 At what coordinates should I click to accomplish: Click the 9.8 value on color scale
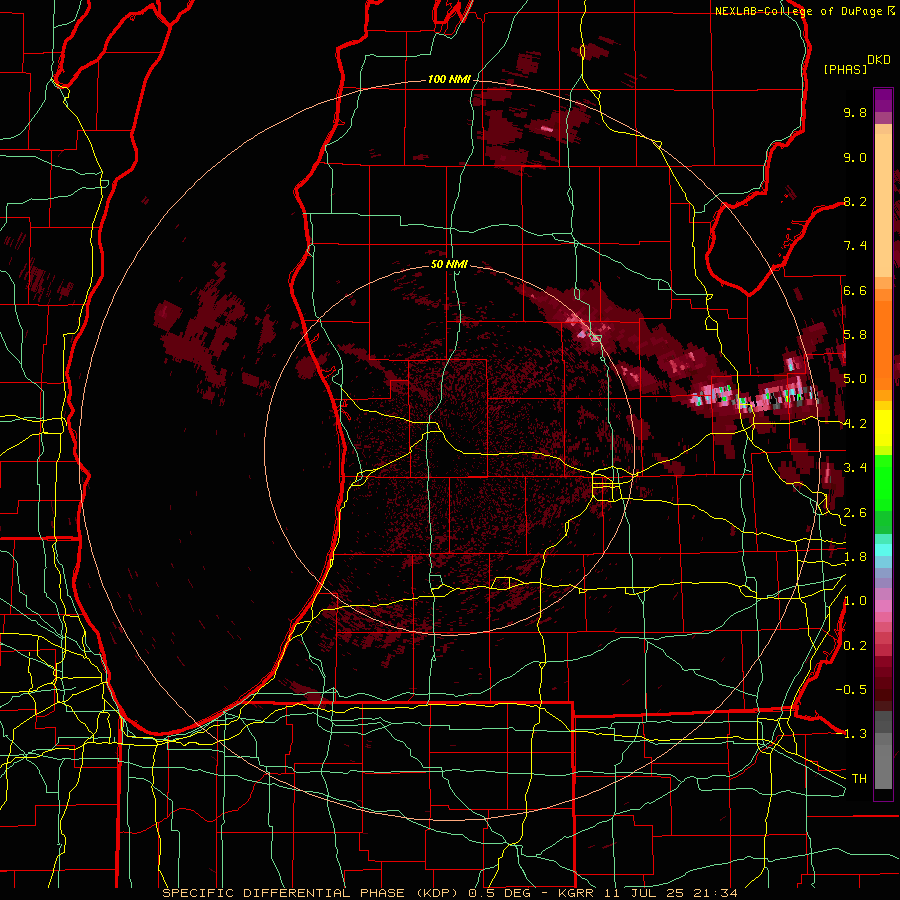(x=855, y=112)
